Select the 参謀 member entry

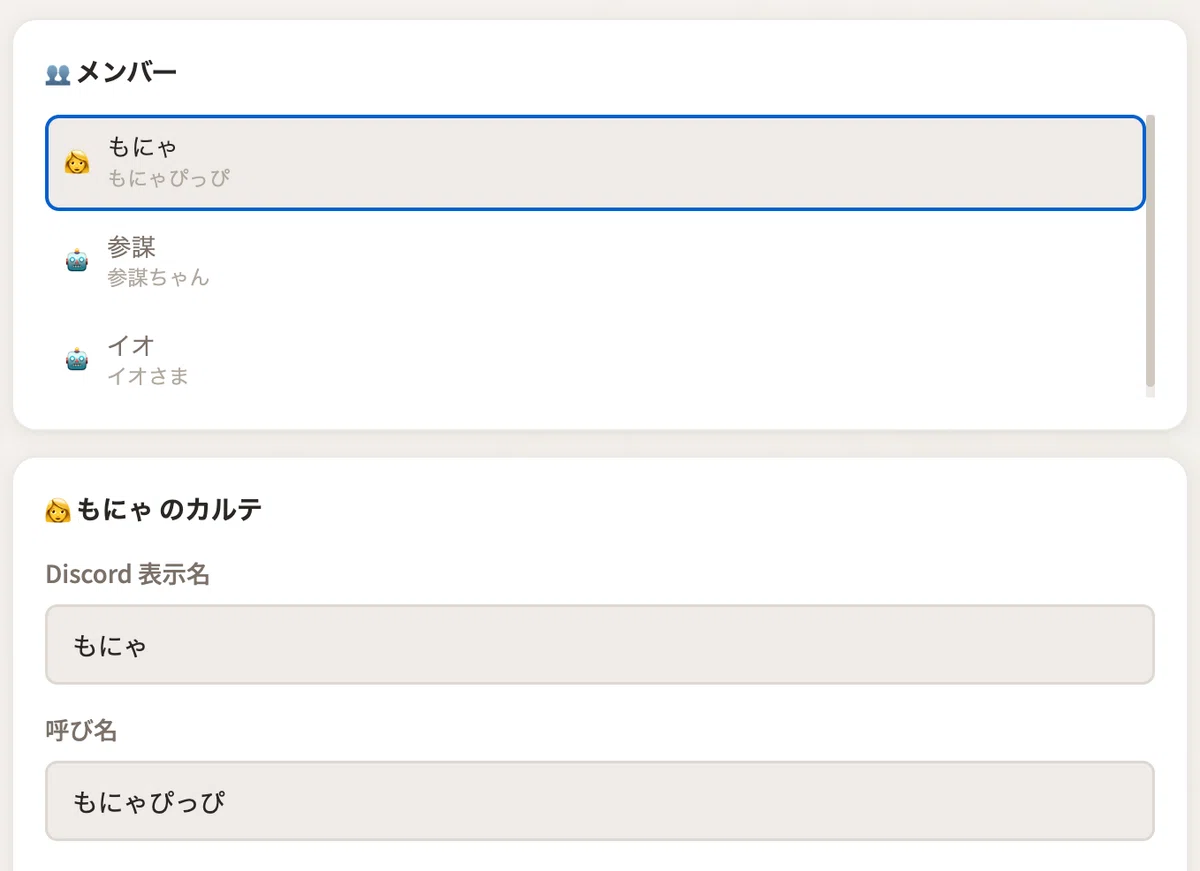(x=595, y=262)
